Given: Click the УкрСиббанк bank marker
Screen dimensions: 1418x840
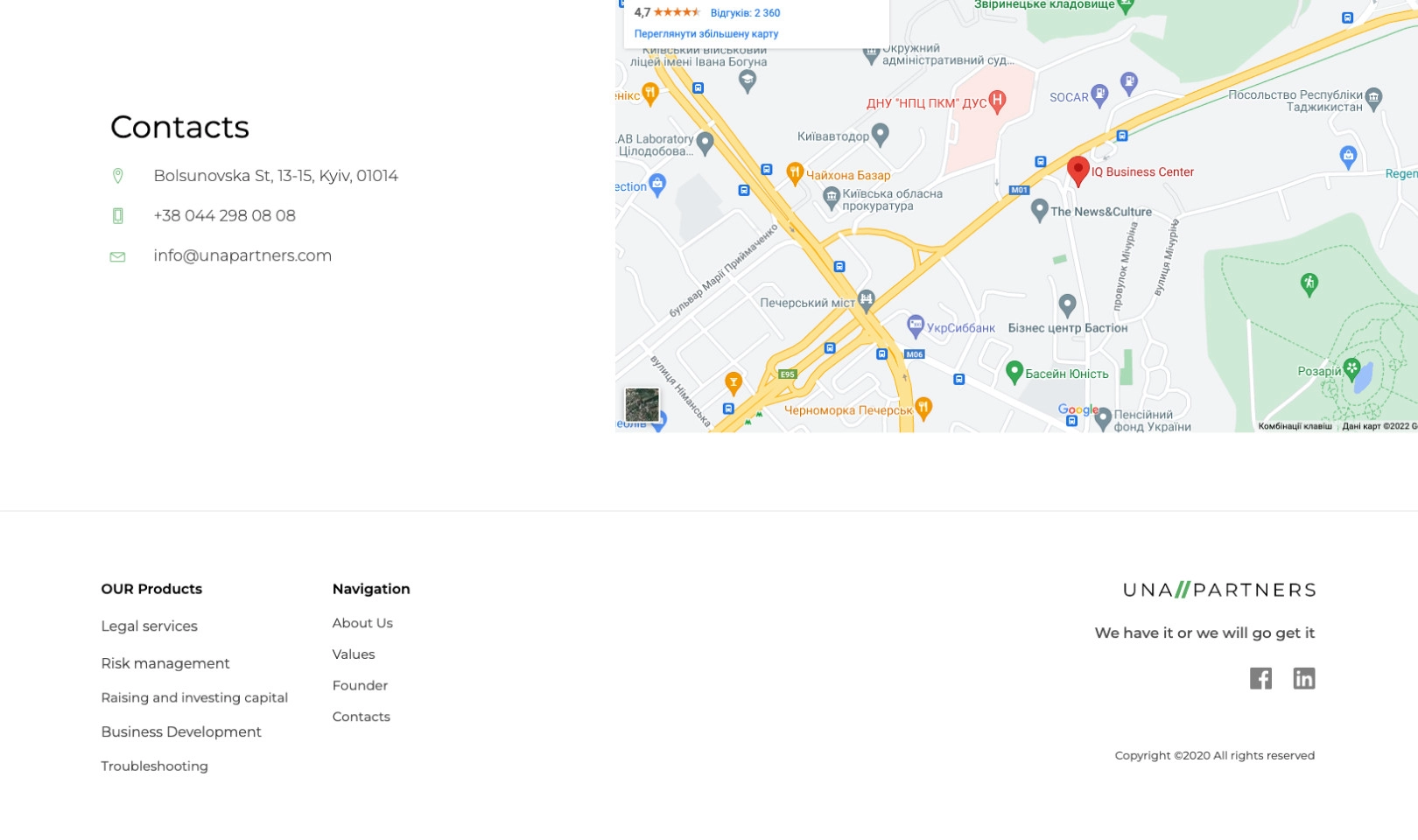Looking at the screenshot, I should [x=916, y=326].
